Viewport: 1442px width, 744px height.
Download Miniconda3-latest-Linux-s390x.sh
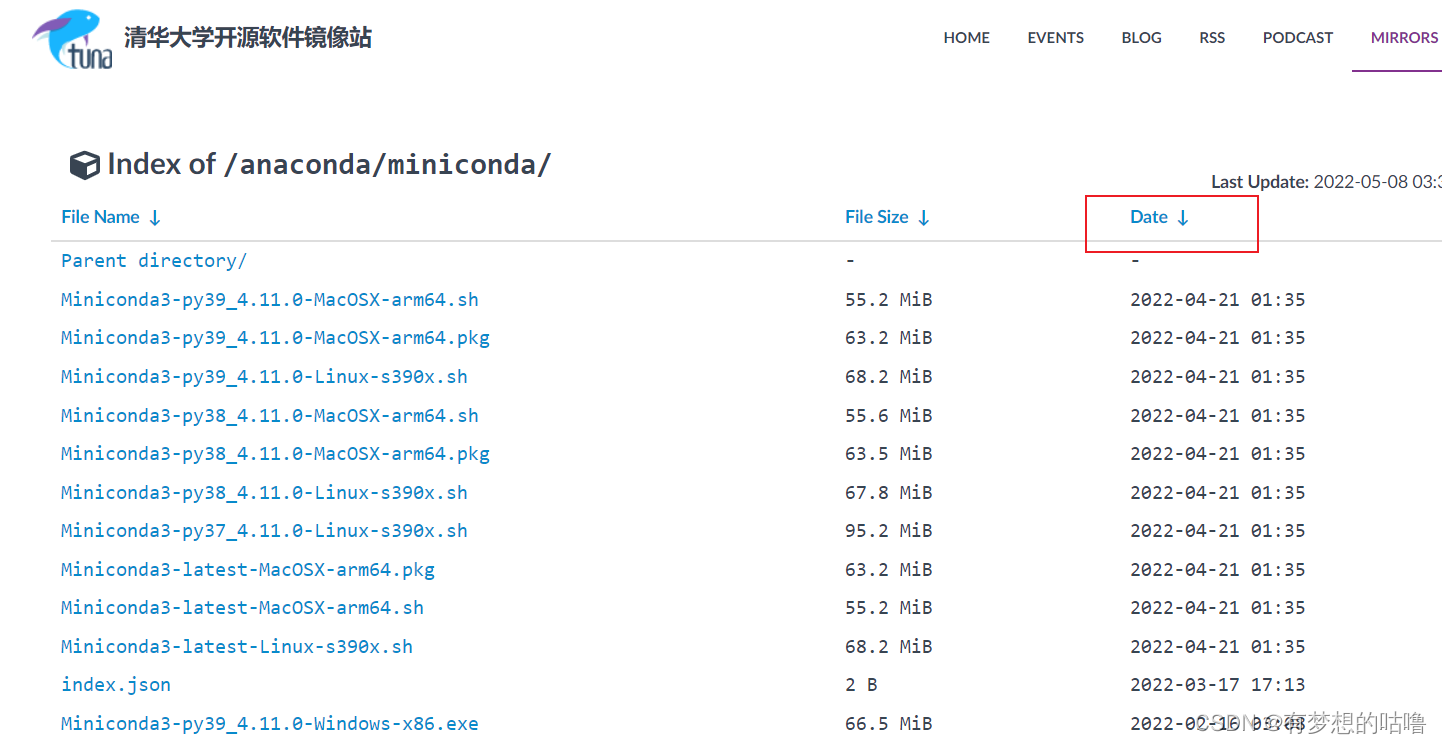click(237, 647)
